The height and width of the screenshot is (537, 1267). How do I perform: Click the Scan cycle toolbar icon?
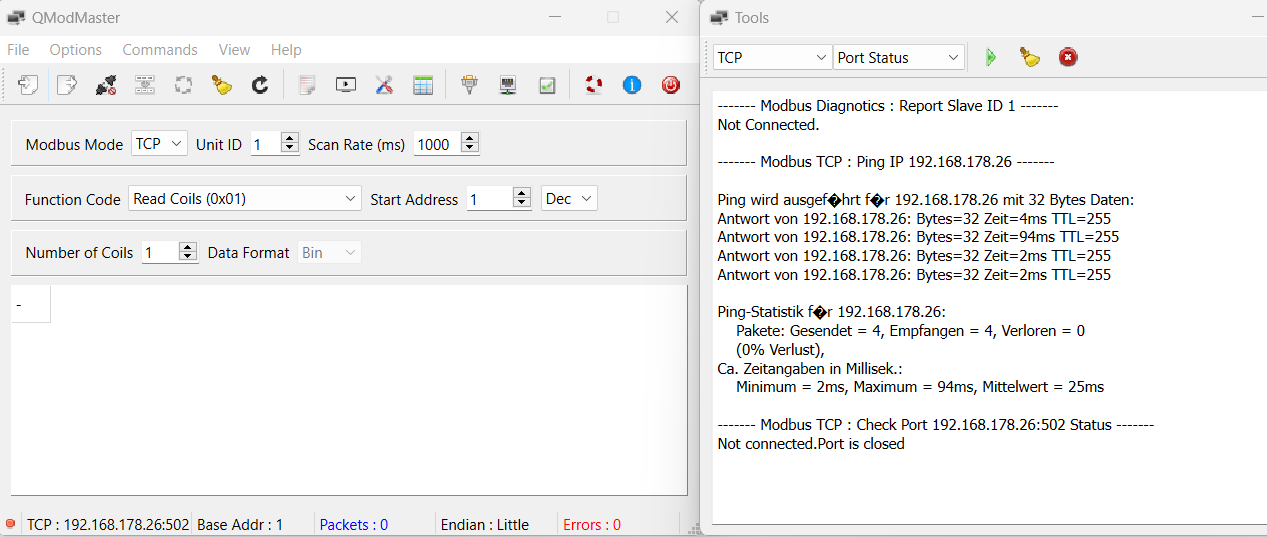pyautogui.click(x=183, y=85)
